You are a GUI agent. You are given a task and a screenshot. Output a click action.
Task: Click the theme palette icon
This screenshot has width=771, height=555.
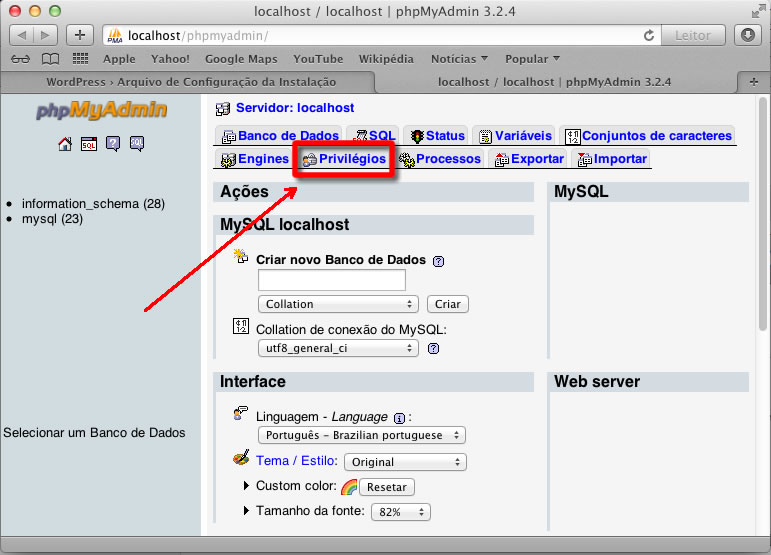click(x=241, y=458)
